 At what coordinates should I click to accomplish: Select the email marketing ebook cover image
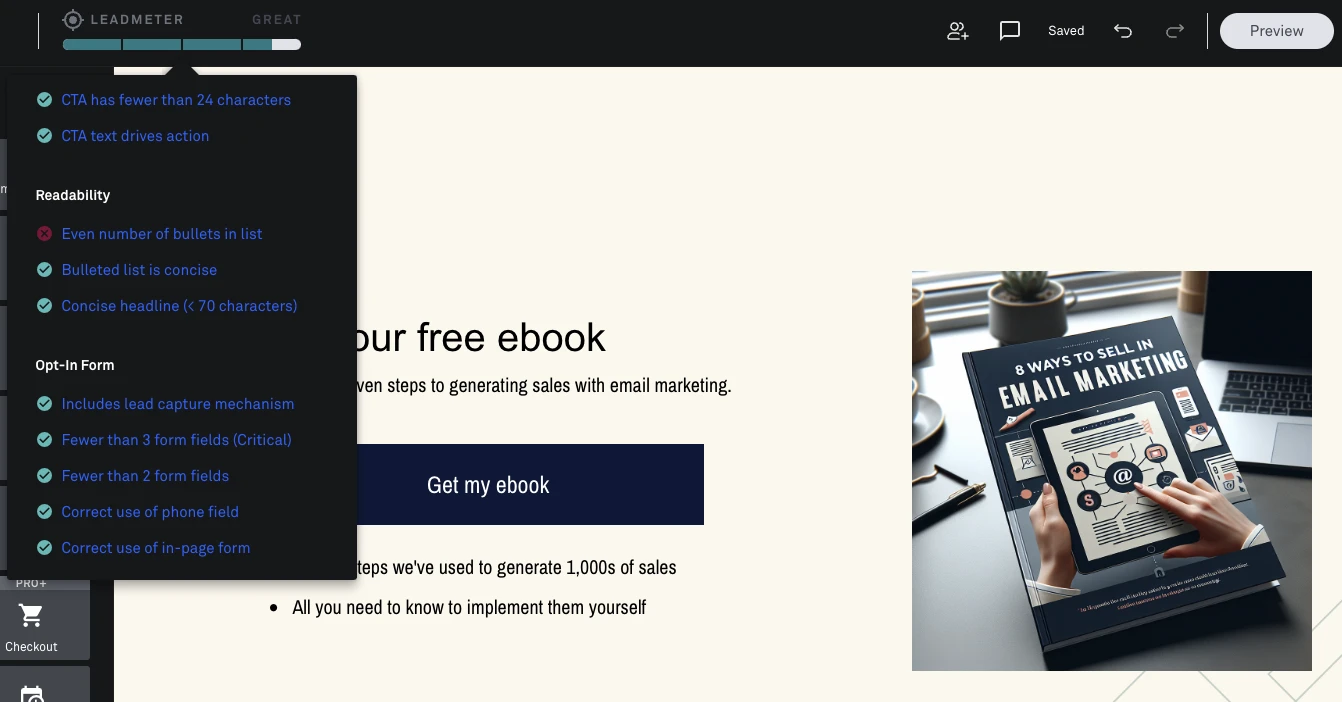tap(1111, 470)
